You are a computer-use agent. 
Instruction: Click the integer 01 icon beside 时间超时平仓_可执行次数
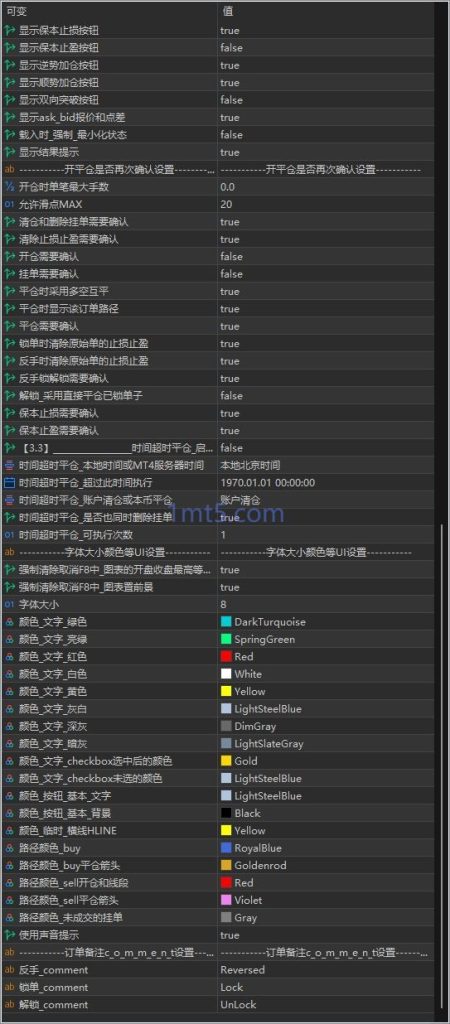click(9, 535)
